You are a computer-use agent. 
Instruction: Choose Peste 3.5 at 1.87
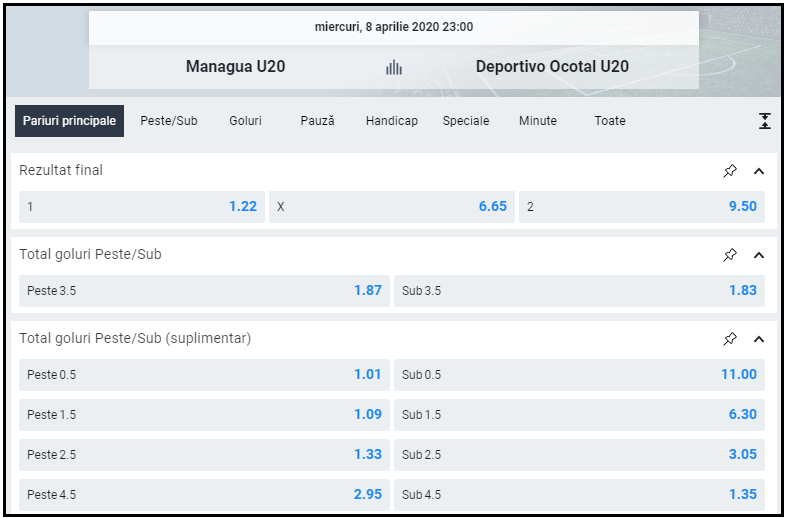(x=204, y=291)
